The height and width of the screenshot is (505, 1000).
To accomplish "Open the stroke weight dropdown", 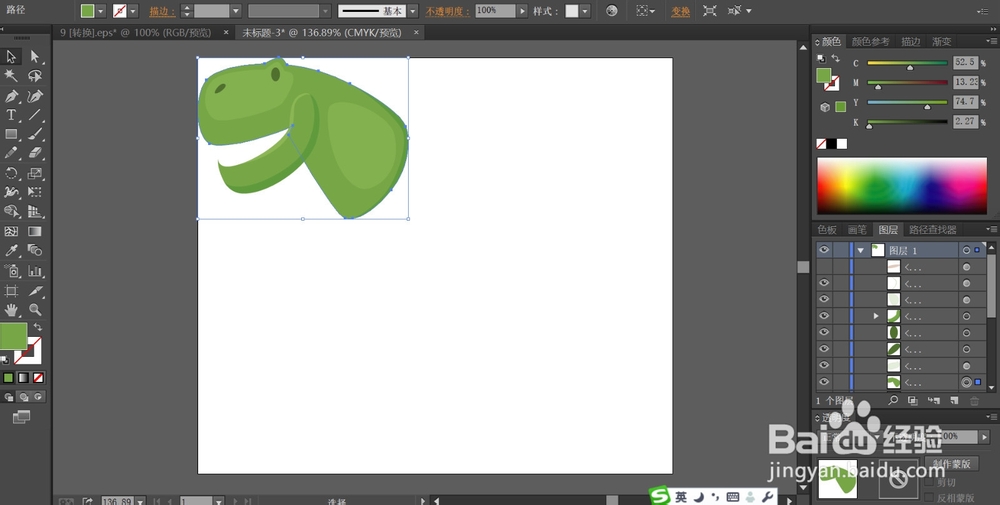I will (236, 11).
